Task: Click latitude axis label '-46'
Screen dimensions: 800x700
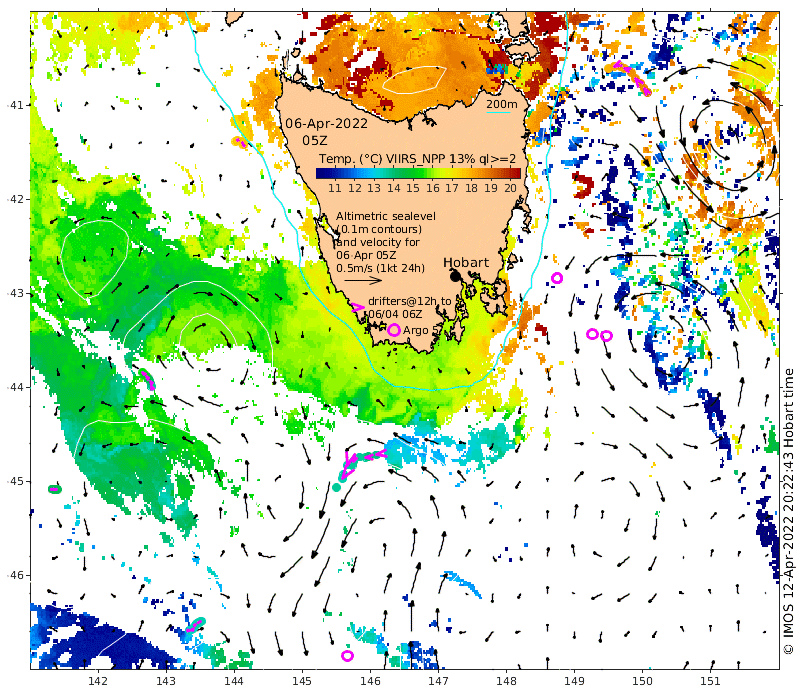Action: point(13,575)
